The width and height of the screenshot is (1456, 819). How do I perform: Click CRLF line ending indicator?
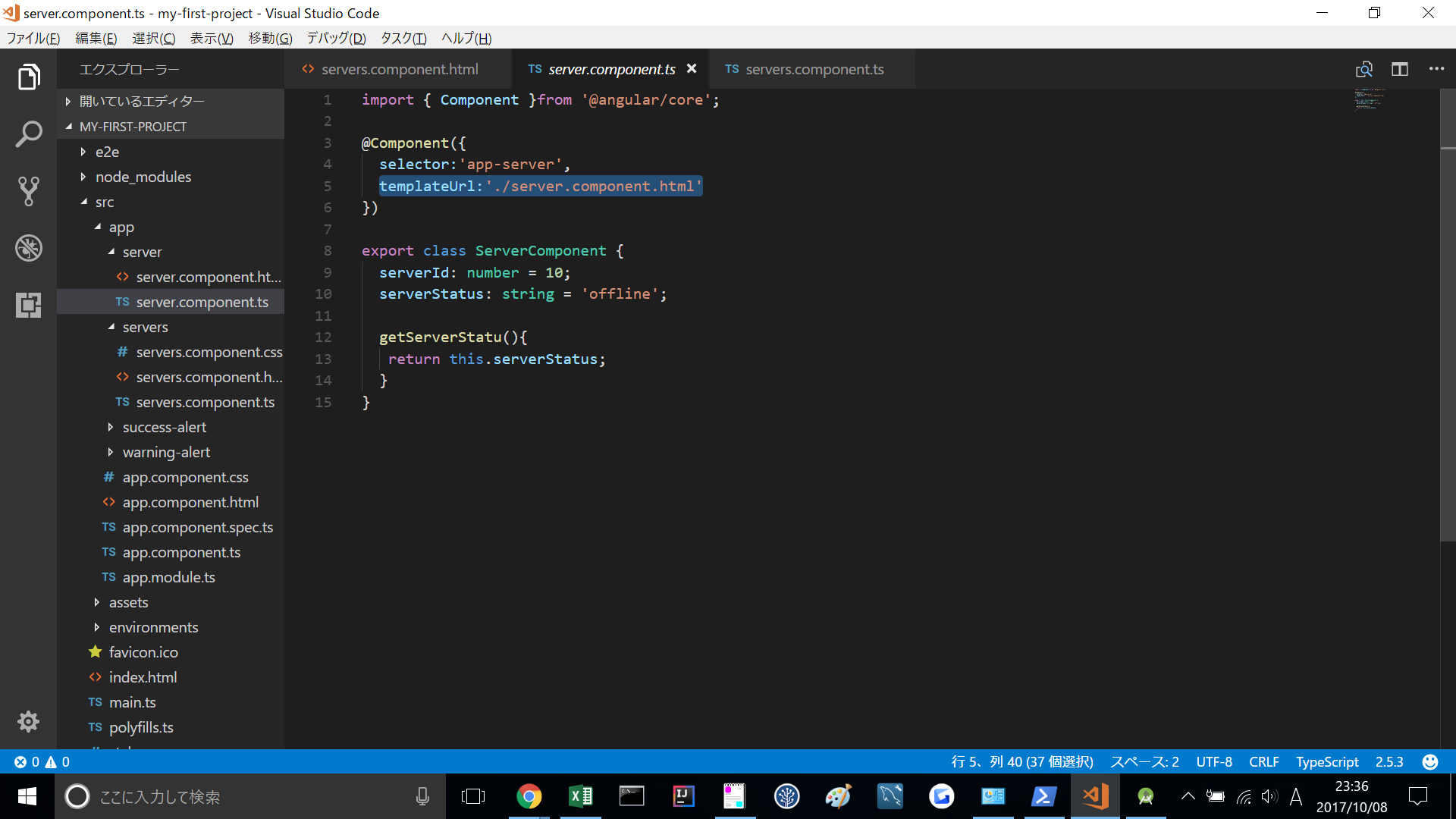pyautogui.click(x=1263, y=762)
